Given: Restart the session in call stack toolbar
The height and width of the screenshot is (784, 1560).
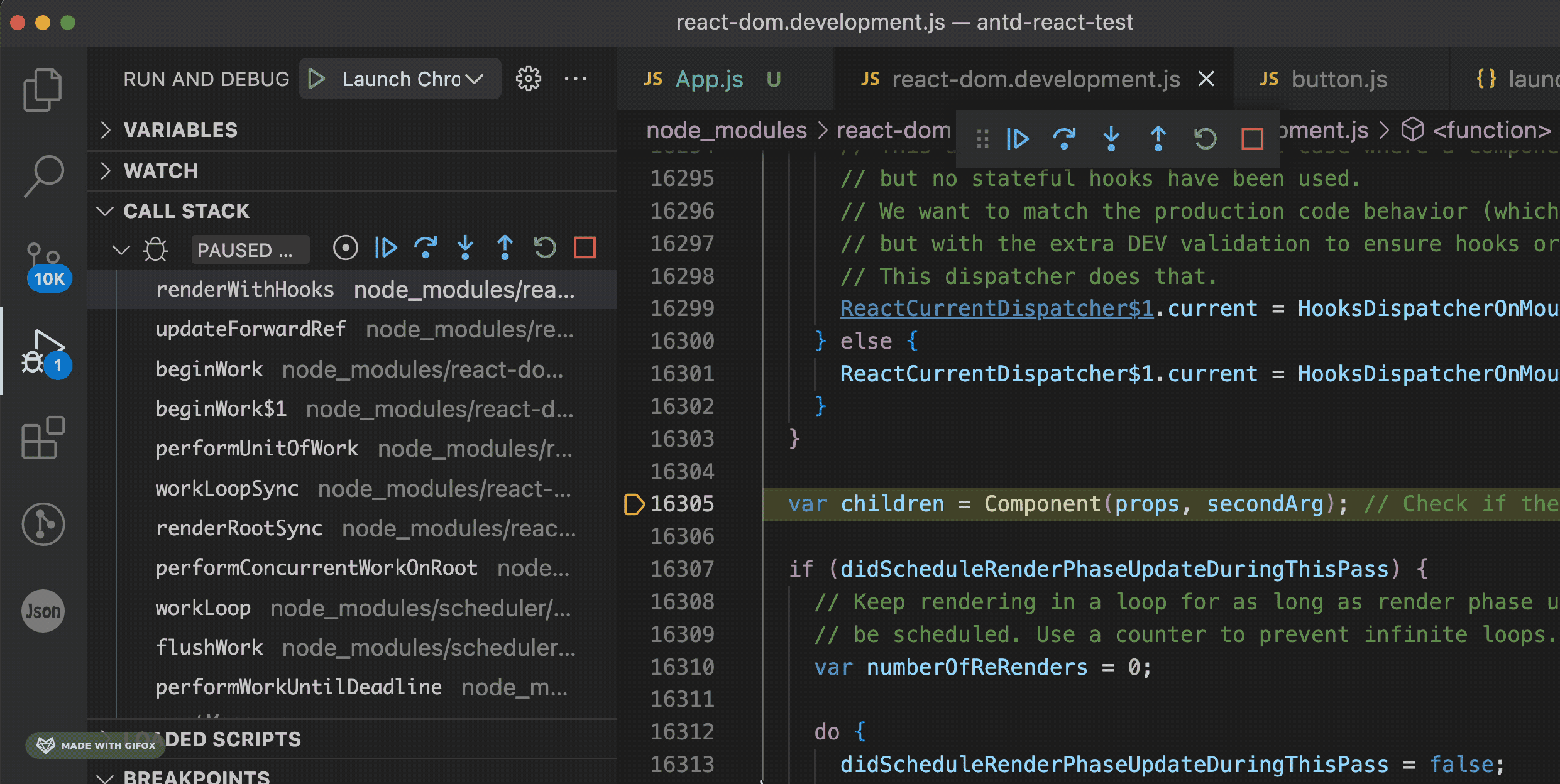Looking at the screenshot, I should (x=545, y=248).
